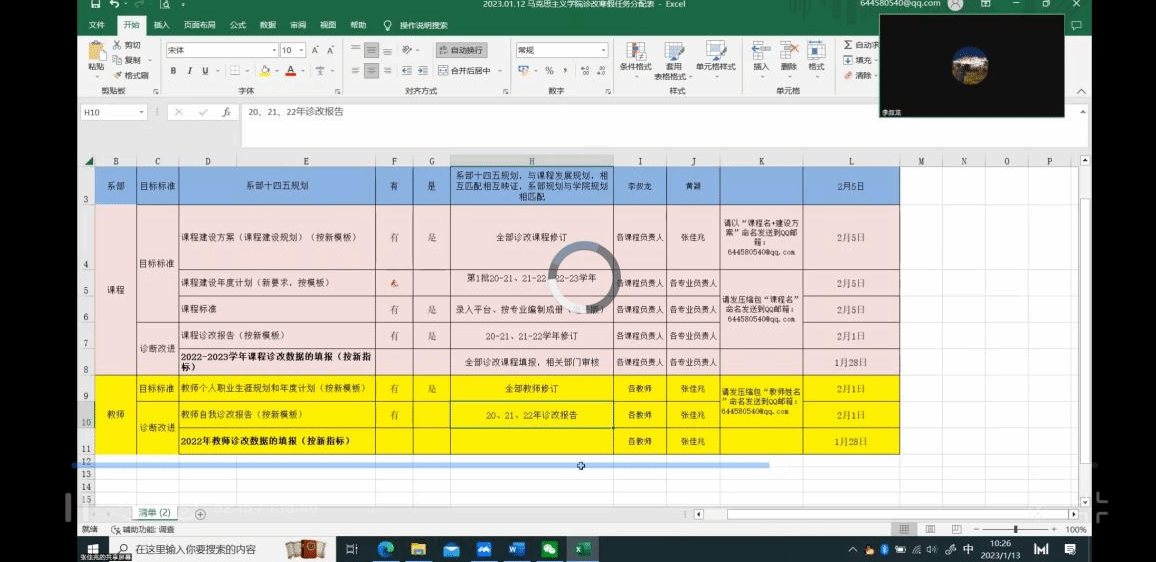Click the Delete cells (删除) icon

coord(789,51)
